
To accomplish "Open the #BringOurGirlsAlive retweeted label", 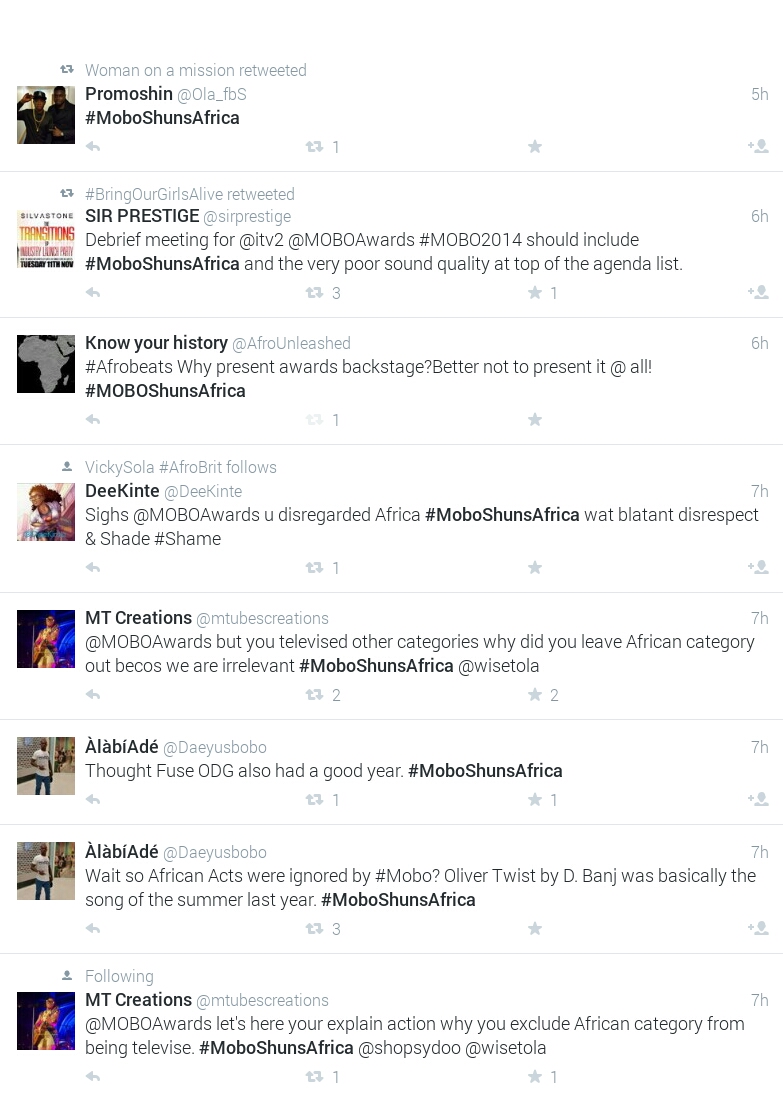I will click(x=190, y=195).
